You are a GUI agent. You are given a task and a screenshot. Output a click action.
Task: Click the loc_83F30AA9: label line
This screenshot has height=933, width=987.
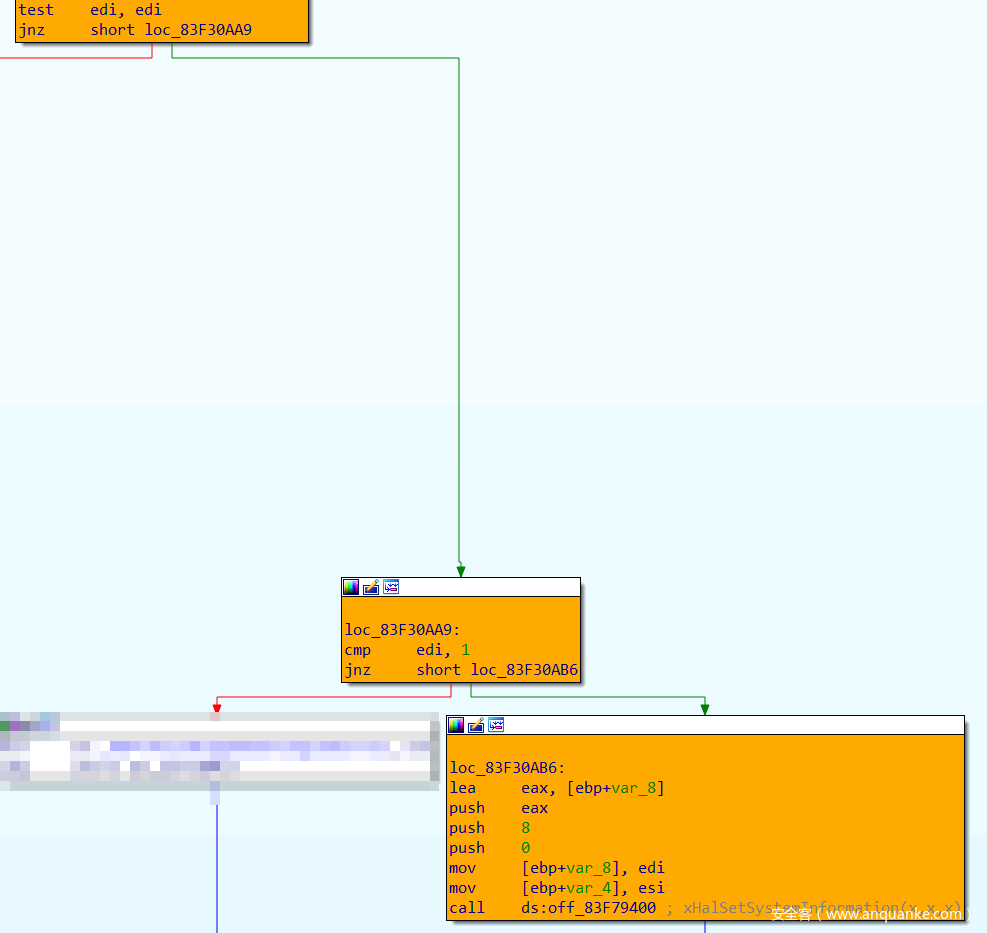[x=402, y=630]
